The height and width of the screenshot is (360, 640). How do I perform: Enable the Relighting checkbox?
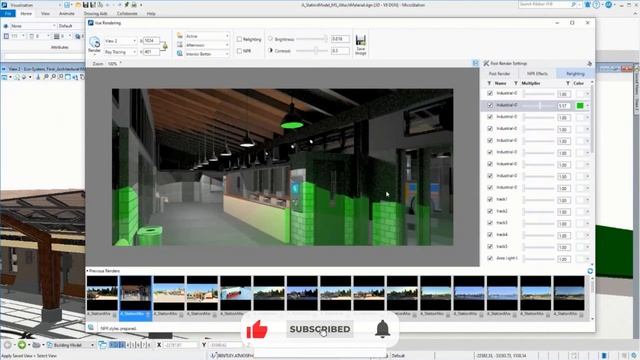point(239,39)
